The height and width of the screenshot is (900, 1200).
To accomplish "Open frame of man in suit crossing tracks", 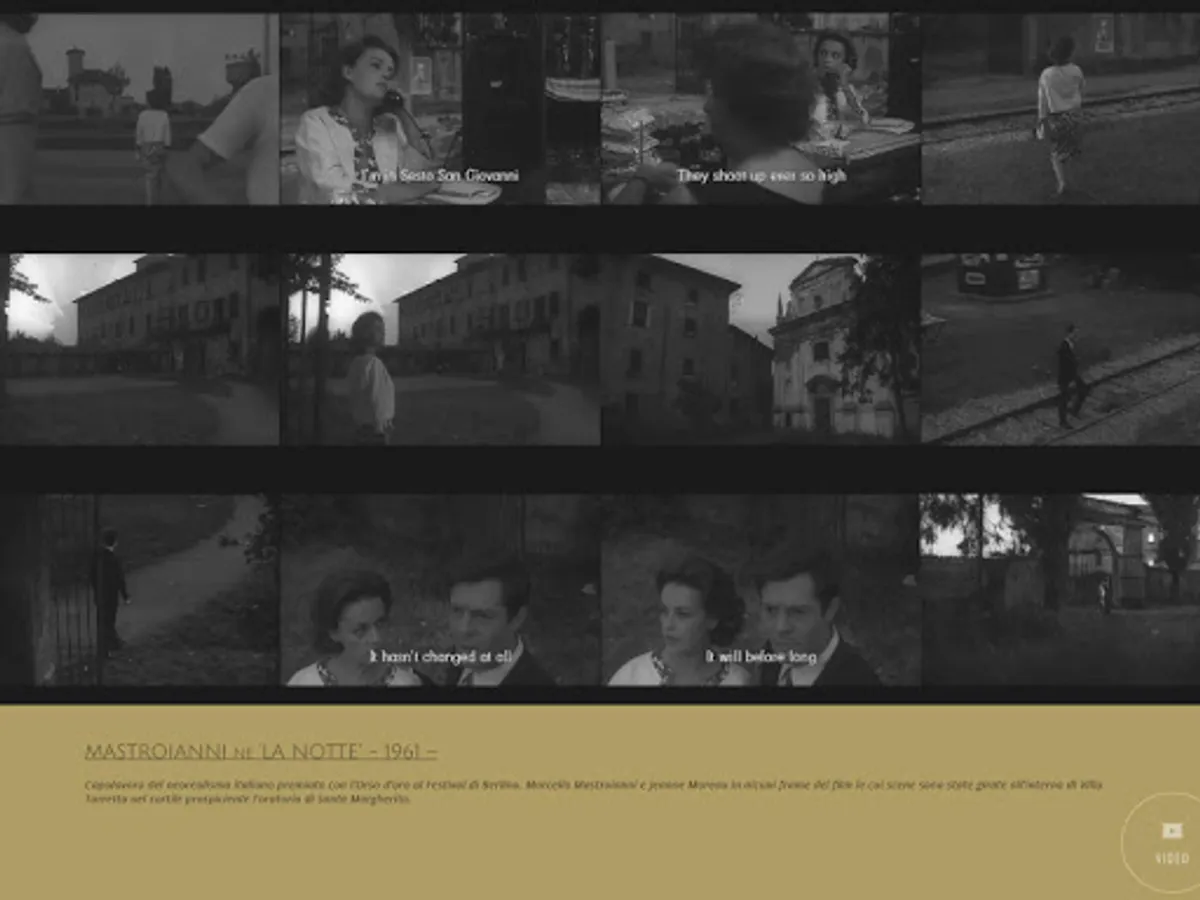I will (1061, 349).
